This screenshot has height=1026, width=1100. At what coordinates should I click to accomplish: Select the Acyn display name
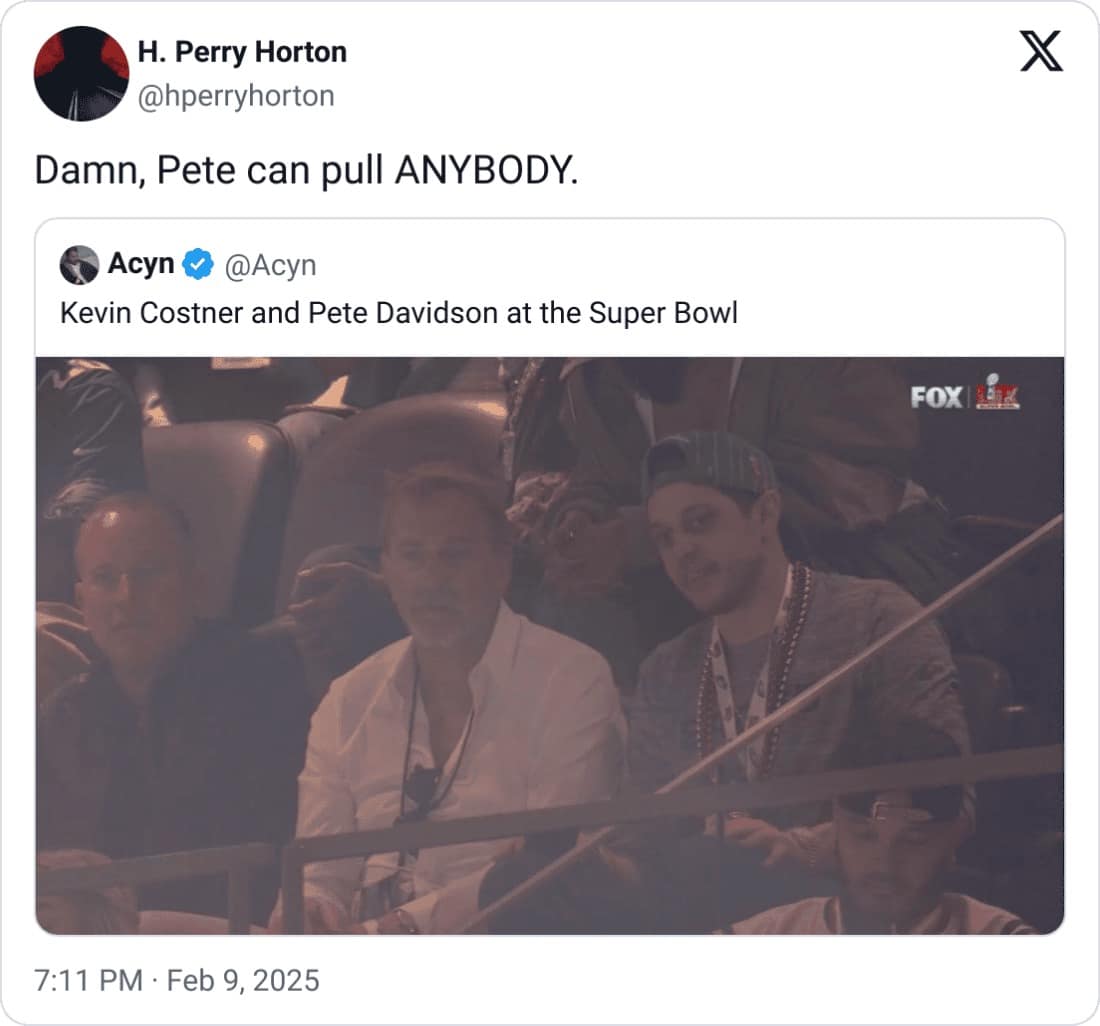click(x=141, y=265)
